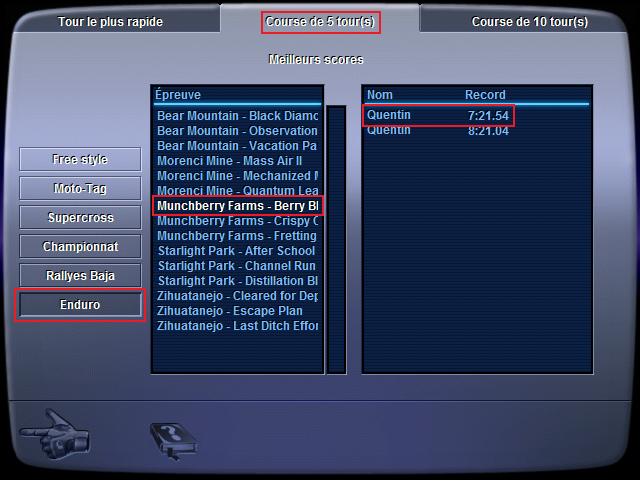Screen dimensions: 640x481
Task: Select Bear Mountain - Black Diamond event
Action: (x=237, y=116)
